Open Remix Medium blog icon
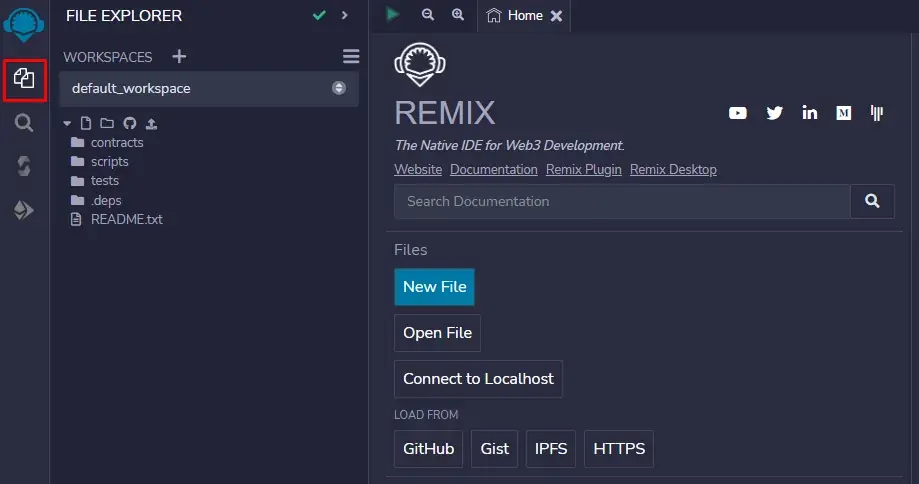The height and width of the screenshot is (484, 919). point(843,113)
